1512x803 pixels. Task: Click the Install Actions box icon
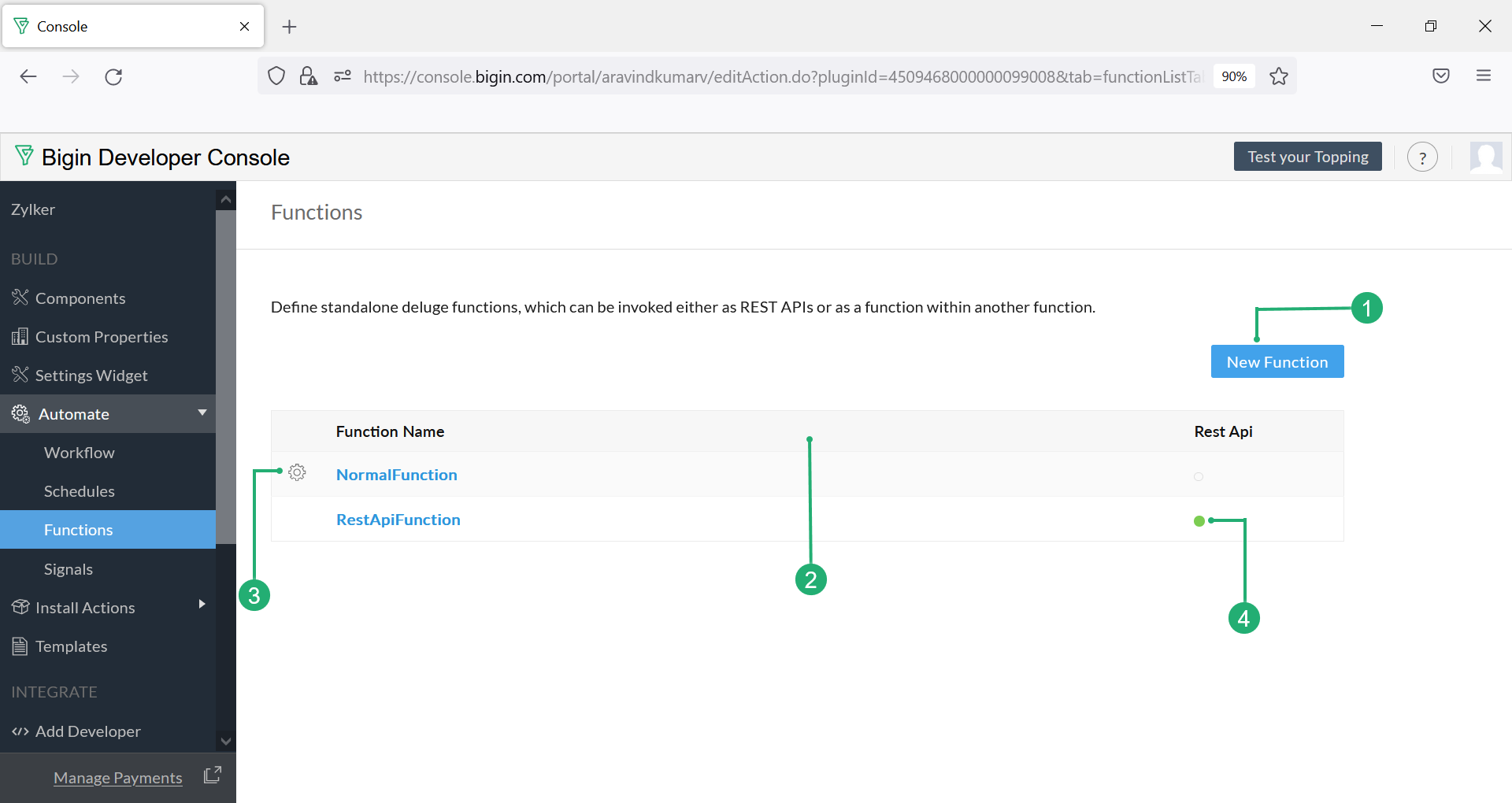(x=20, y=607)
